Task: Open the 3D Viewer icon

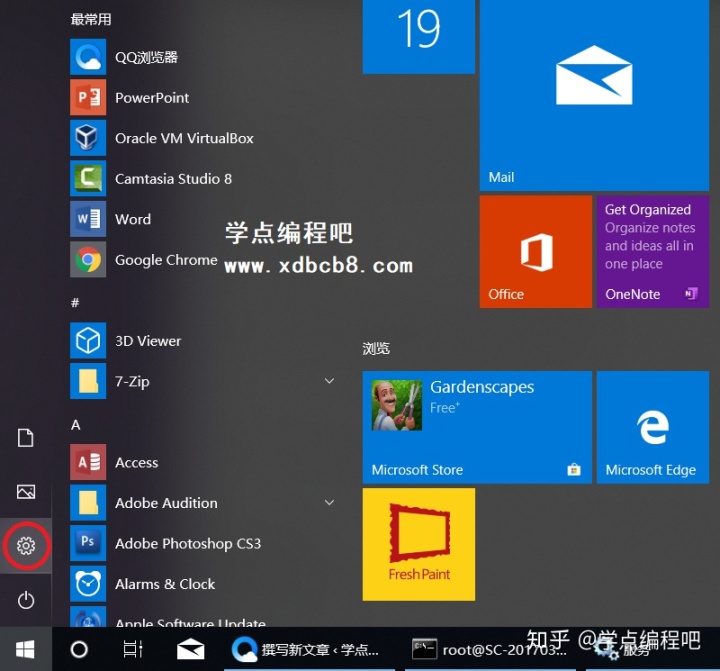Action: (x=88, y=340)
